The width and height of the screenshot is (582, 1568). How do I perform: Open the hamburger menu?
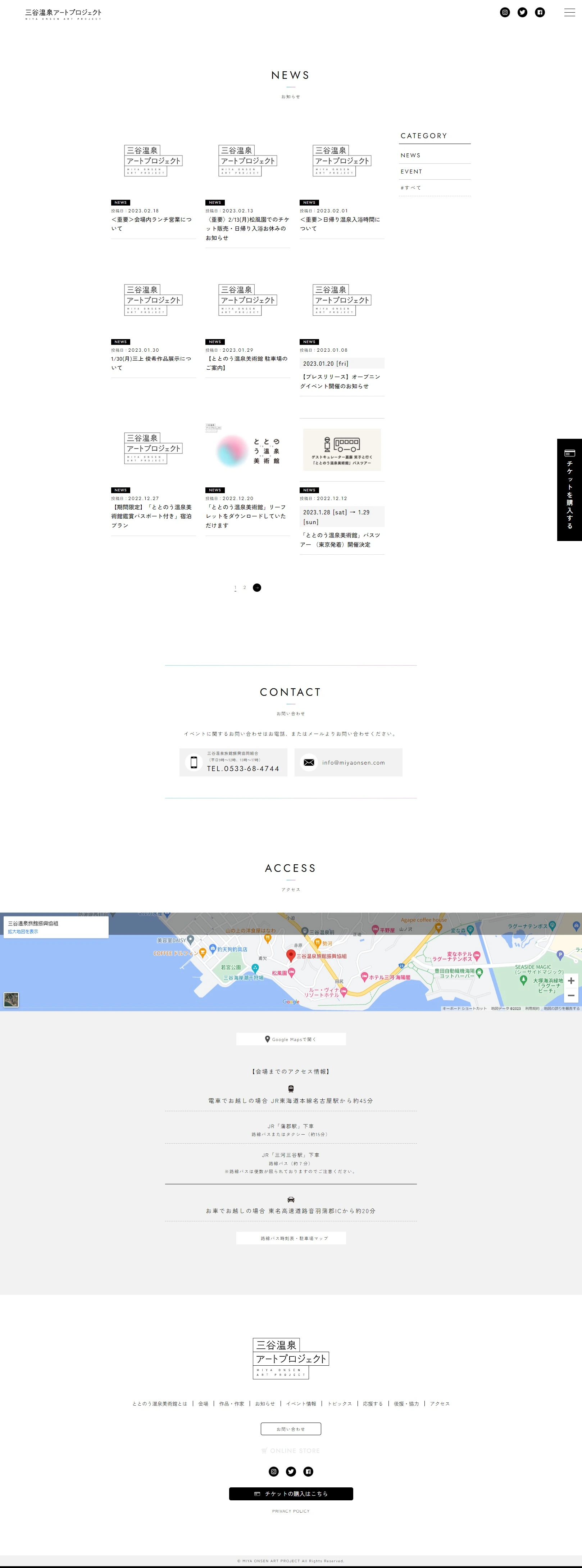point(569,12)
